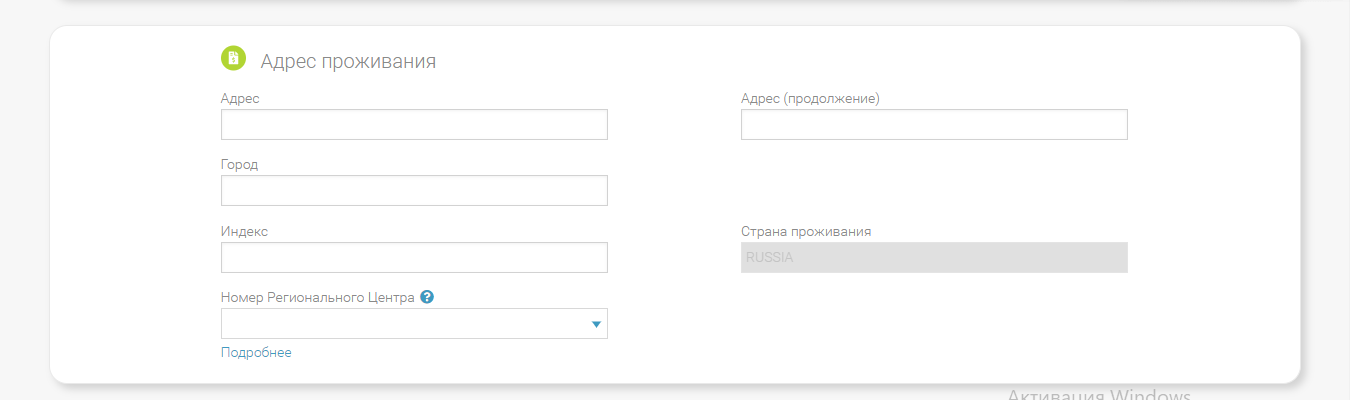Select the Город text field

coord(414,191)
